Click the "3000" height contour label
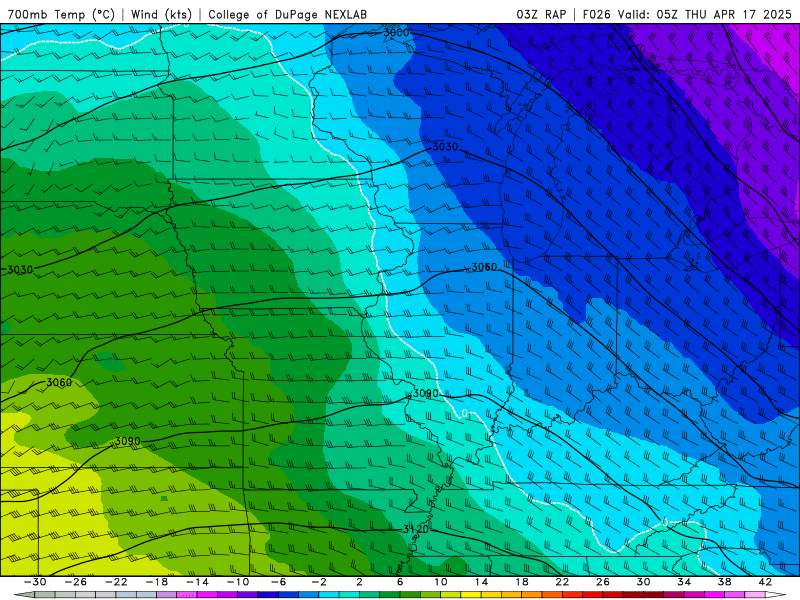The image size is (800, 600). [x=396, y=33]
